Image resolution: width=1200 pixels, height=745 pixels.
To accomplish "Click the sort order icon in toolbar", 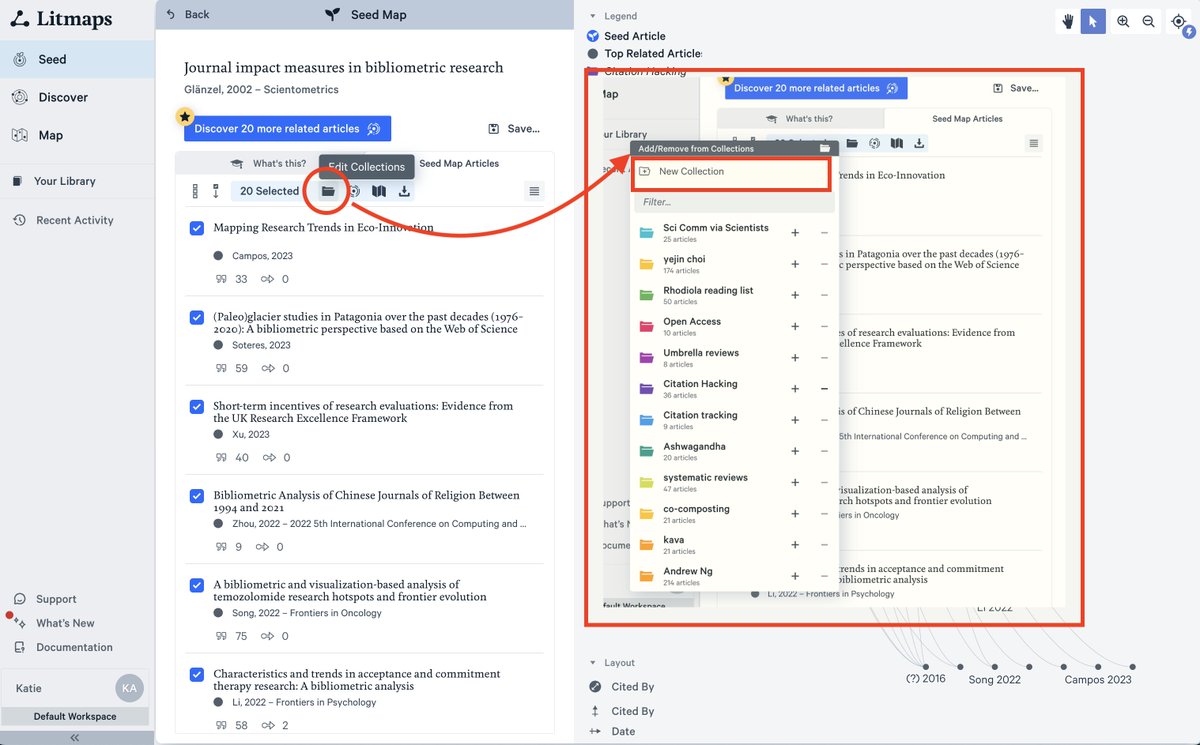I will coord(215,191).
